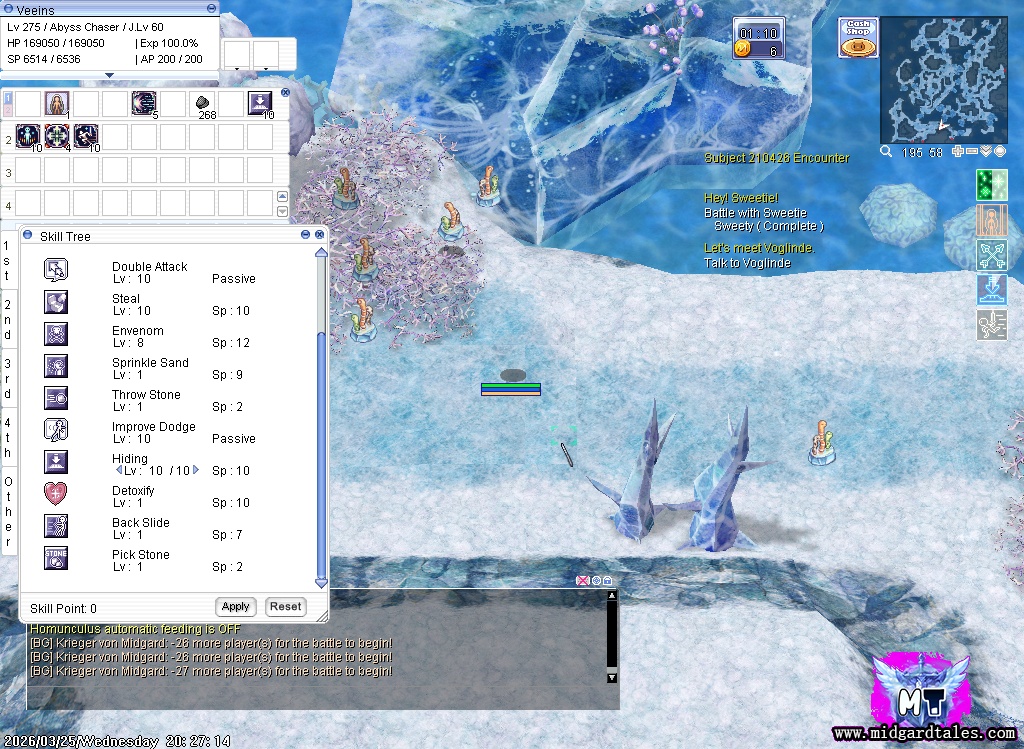Apply the skill point changes

click(235, 607)
